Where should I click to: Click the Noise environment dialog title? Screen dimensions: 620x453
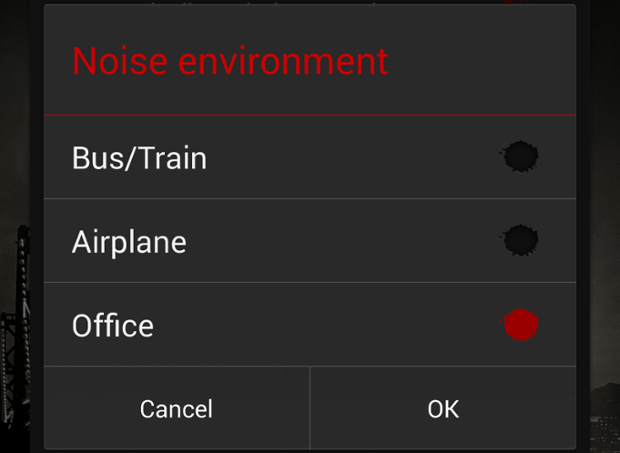click(x=230, y=60)
